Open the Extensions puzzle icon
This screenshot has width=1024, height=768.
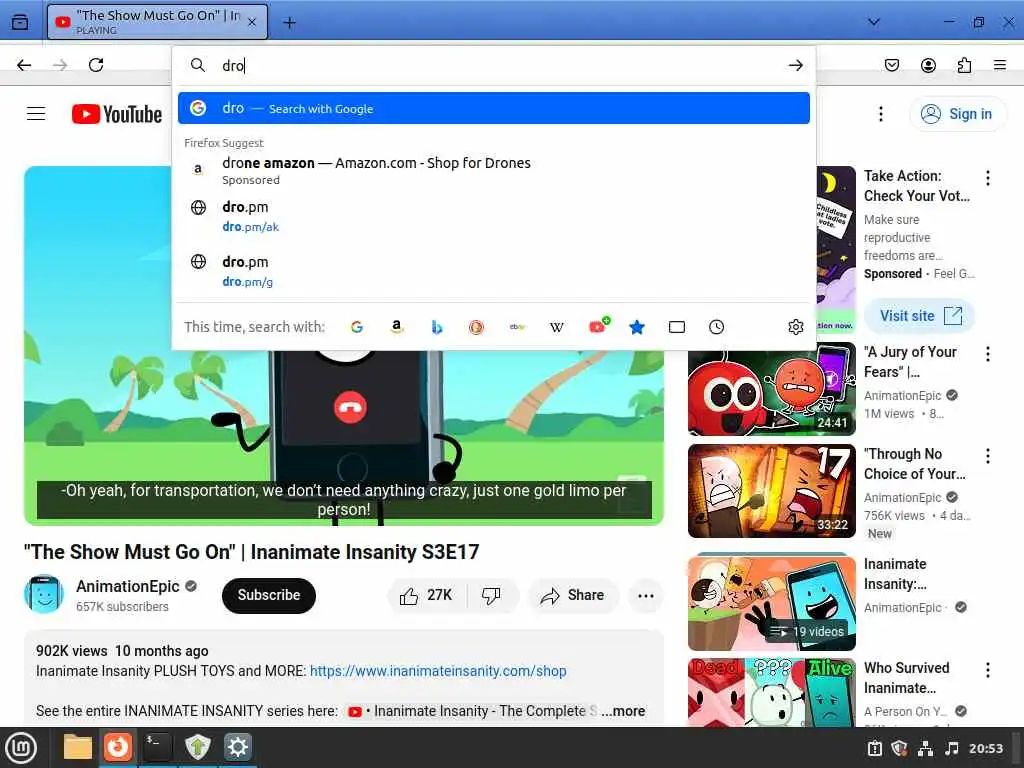(964, 65)
